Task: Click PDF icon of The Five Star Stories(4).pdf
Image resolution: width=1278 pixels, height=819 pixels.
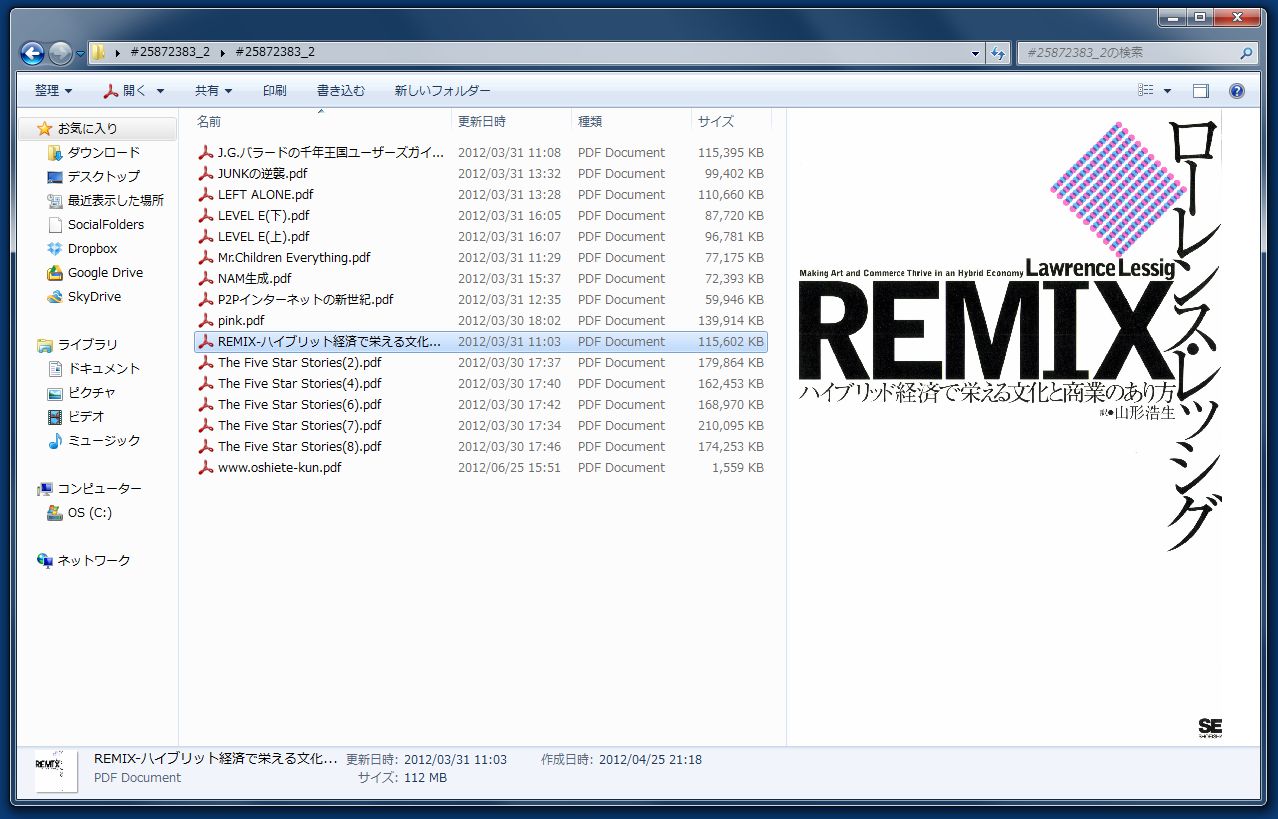Action: 206,383
